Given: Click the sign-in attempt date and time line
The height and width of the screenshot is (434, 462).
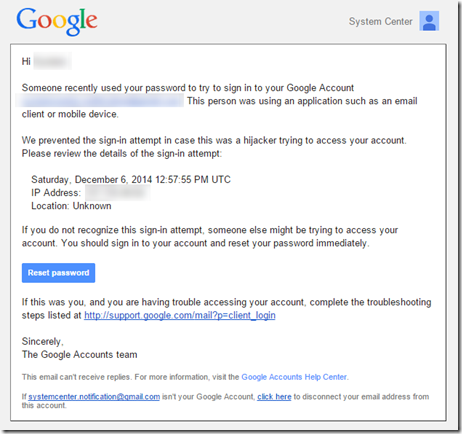Looking at the screenshot, I should coord(131,180).
